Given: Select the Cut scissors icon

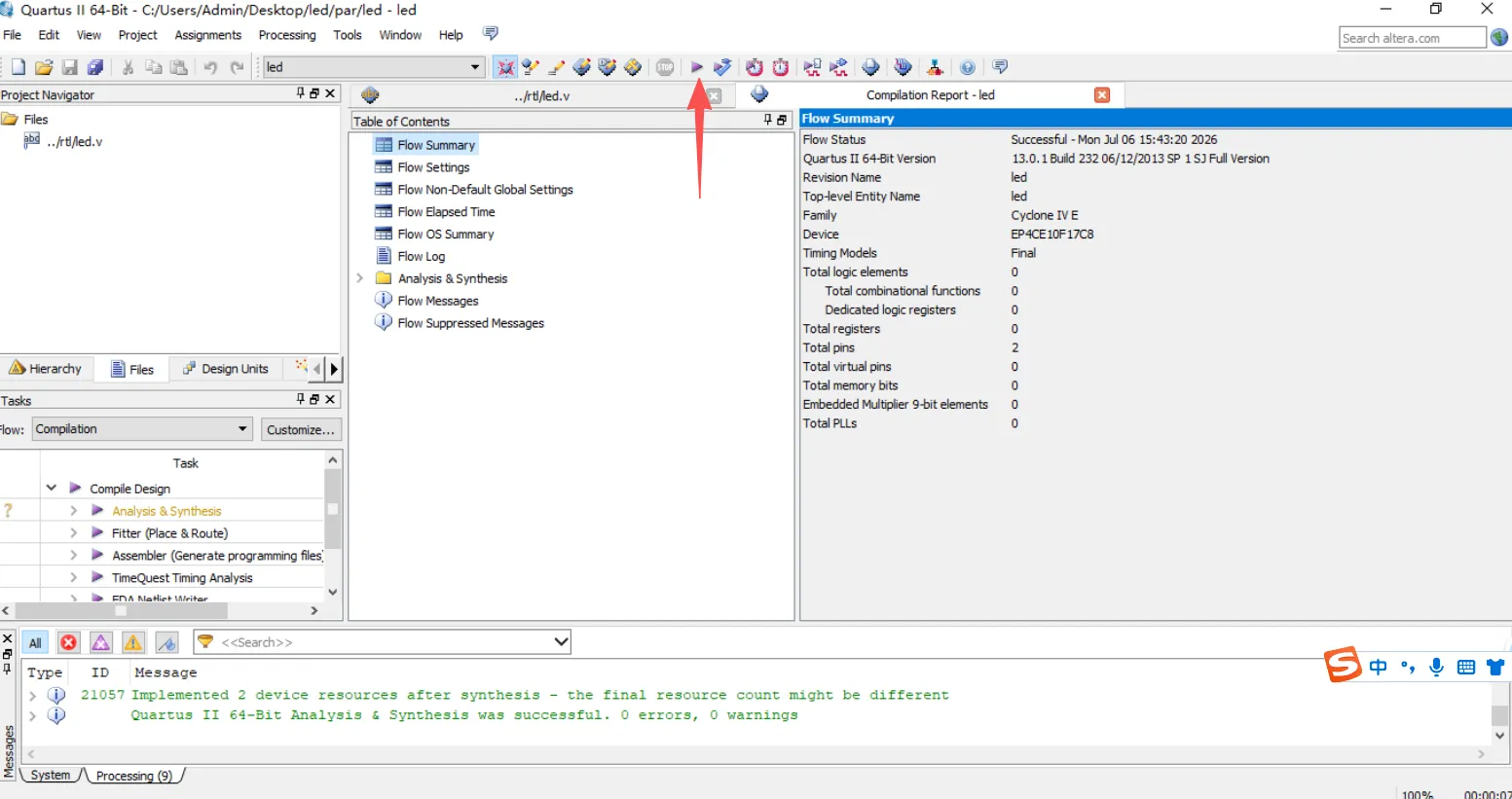Looking at the screenshot, I should point(128,67).
